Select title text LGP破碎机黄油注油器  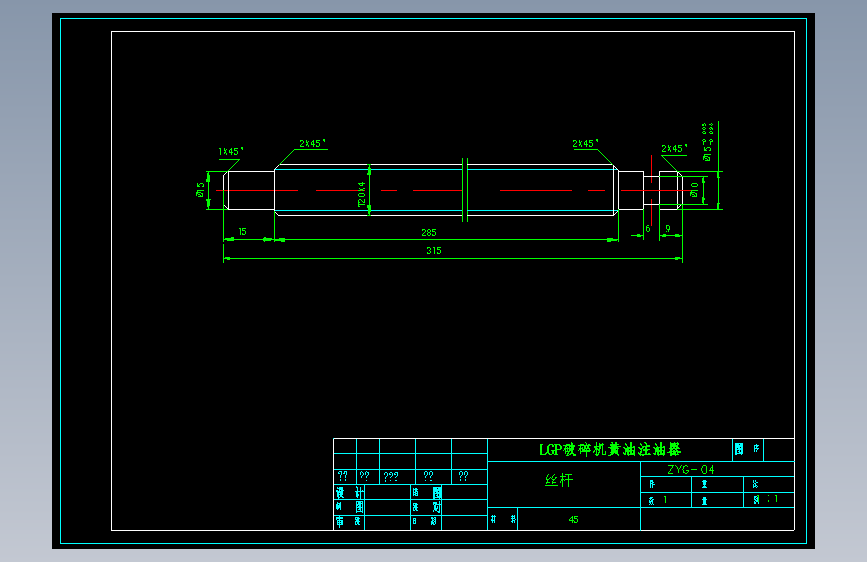[x=610, y=450]
